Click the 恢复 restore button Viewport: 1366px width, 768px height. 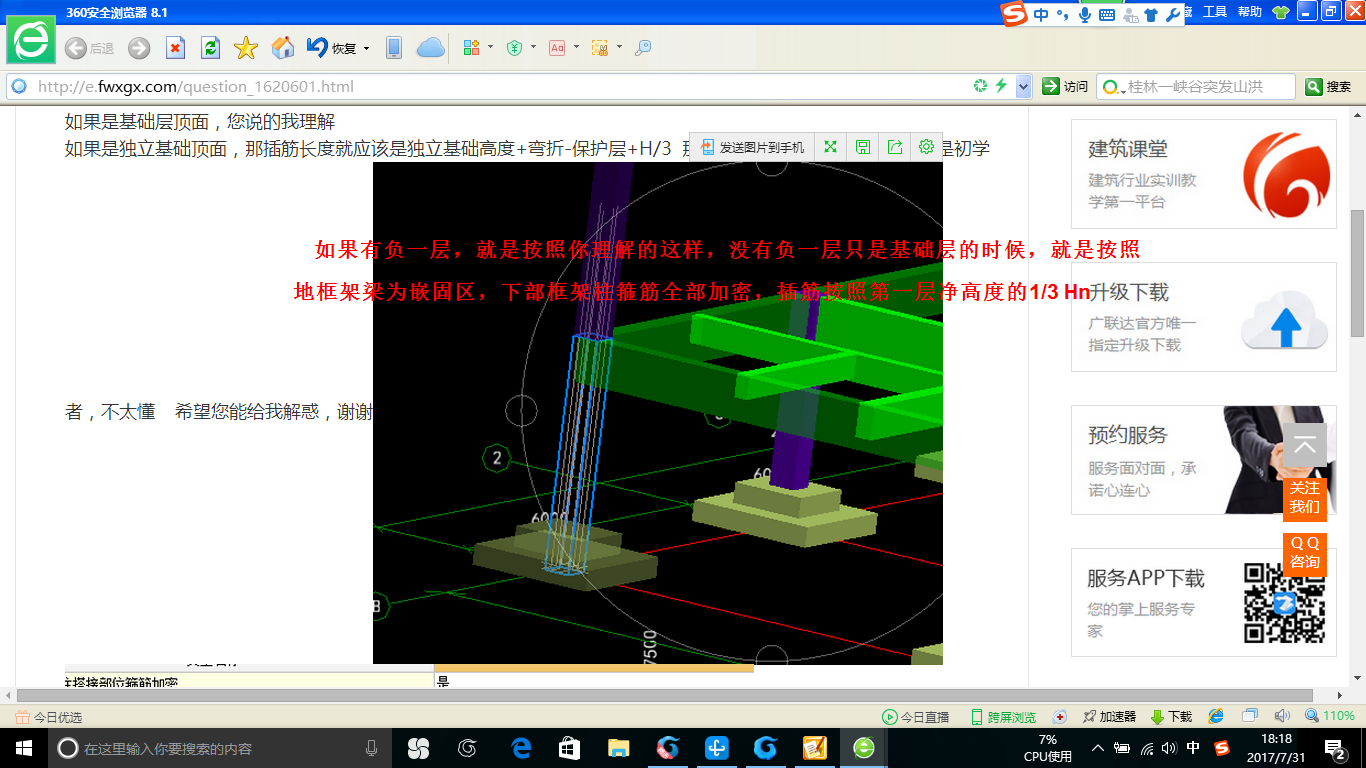tap(332, 48)
